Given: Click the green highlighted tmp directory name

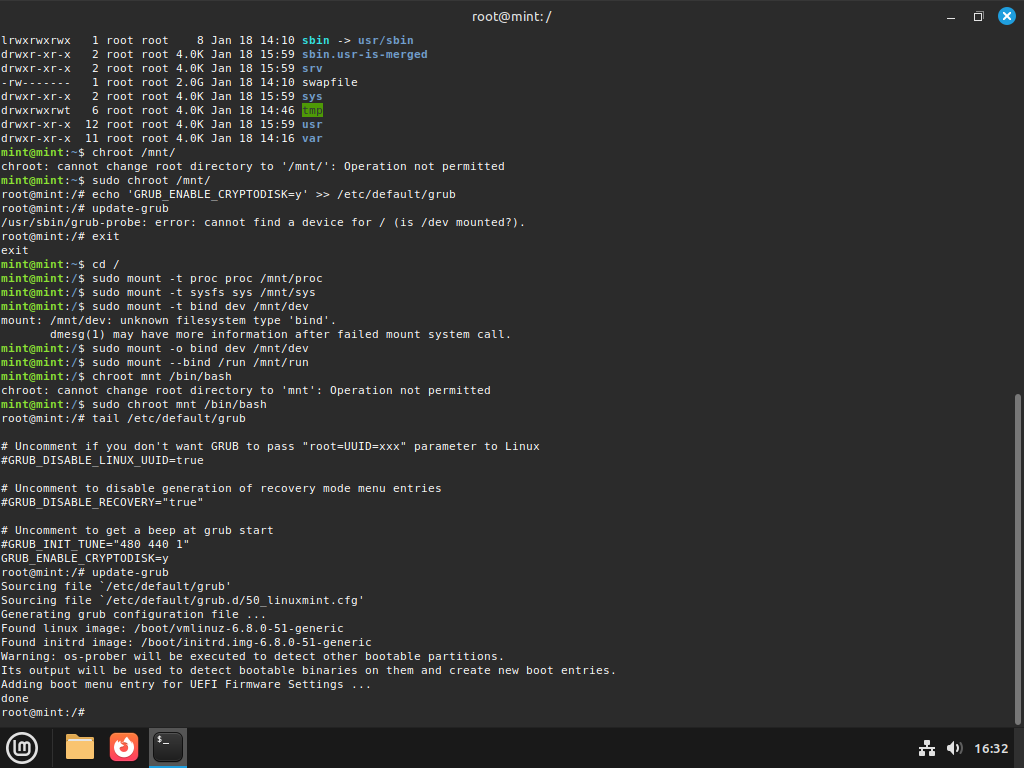Looking at the screenshot, I should [312, 110].
